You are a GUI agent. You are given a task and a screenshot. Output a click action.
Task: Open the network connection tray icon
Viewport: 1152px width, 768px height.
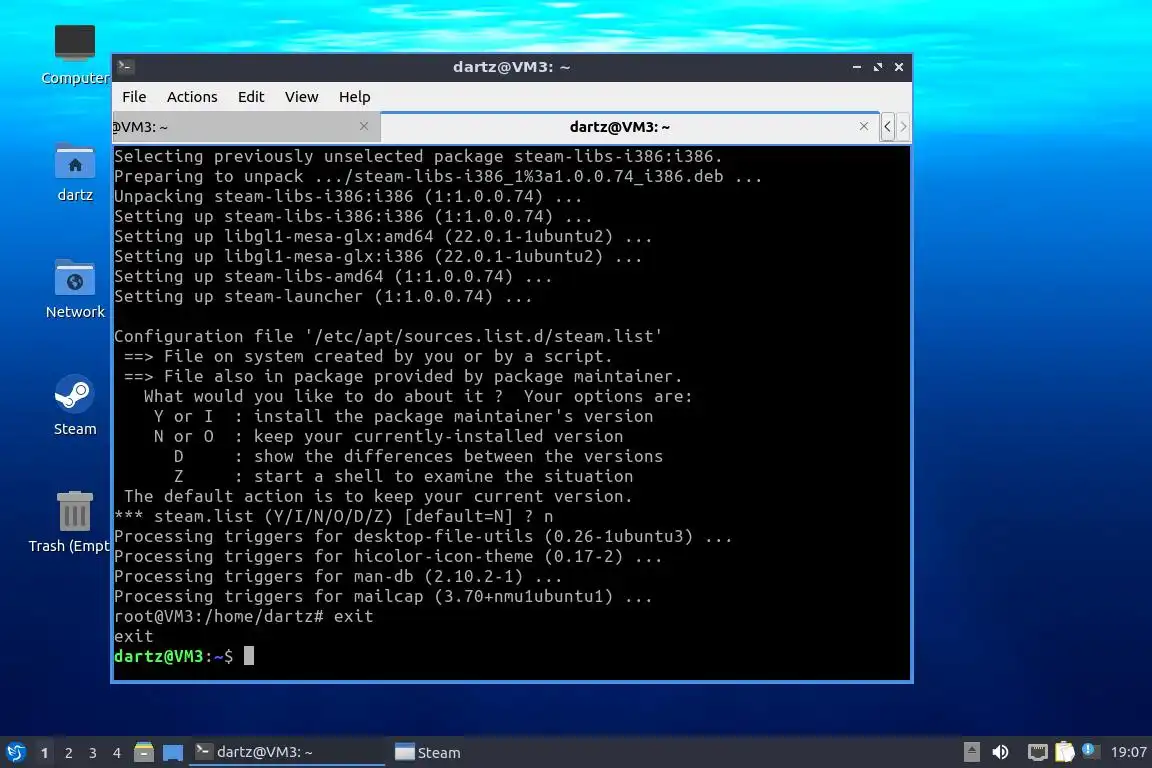pos(1037,752)
